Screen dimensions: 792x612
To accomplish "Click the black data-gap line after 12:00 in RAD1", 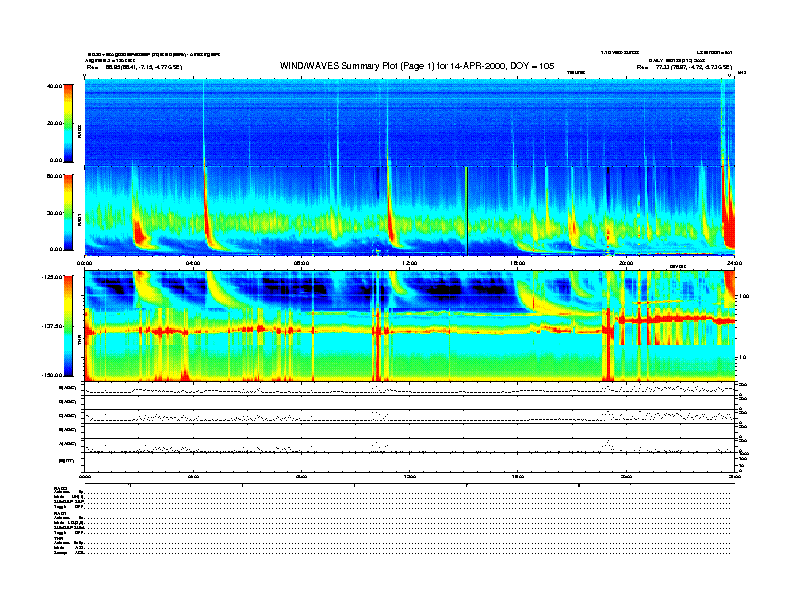I will [x=466, y=211].
